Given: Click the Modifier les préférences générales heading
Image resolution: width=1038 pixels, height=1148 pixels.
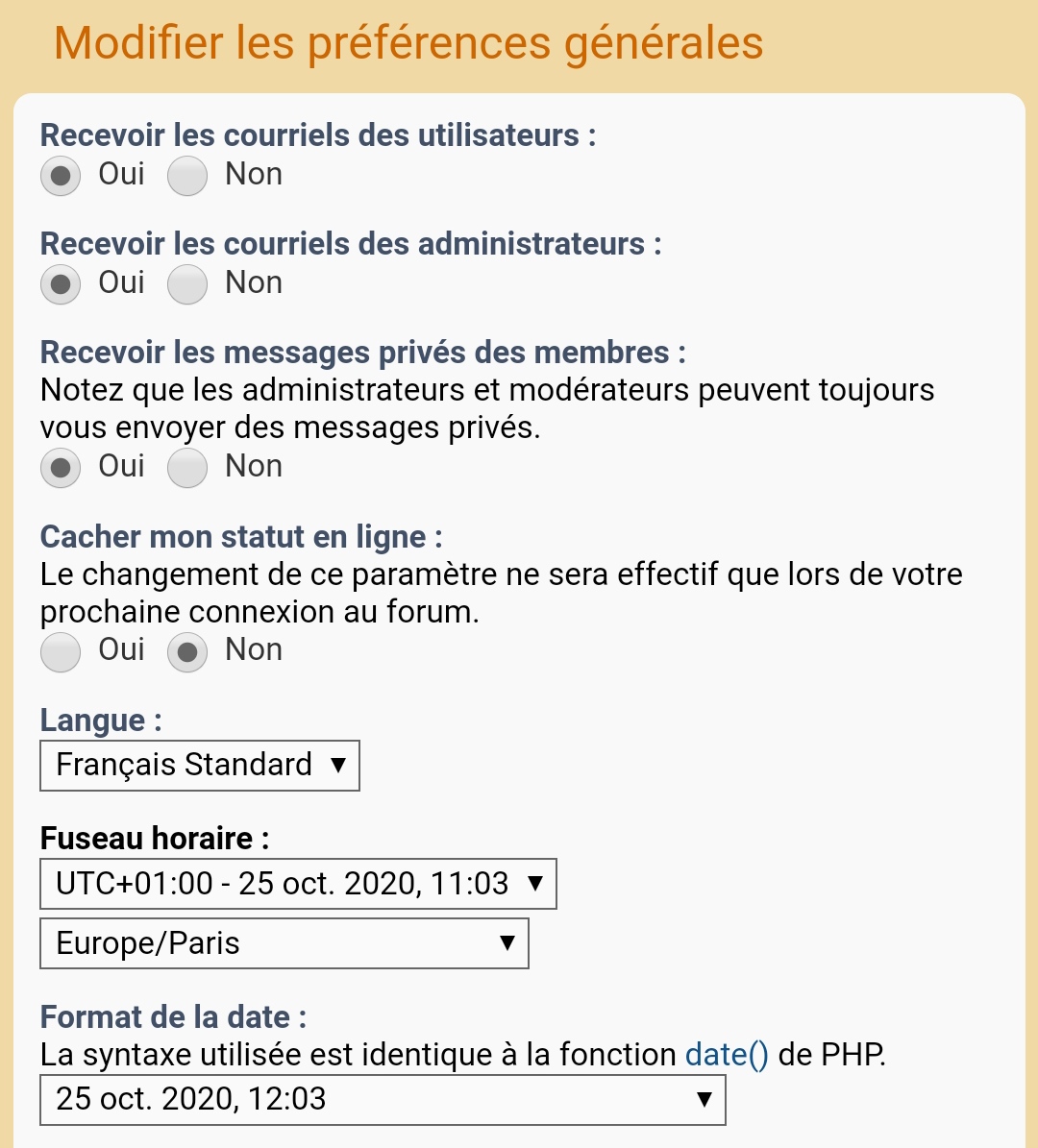Looking at the screenshot, I should coord(408,43).
